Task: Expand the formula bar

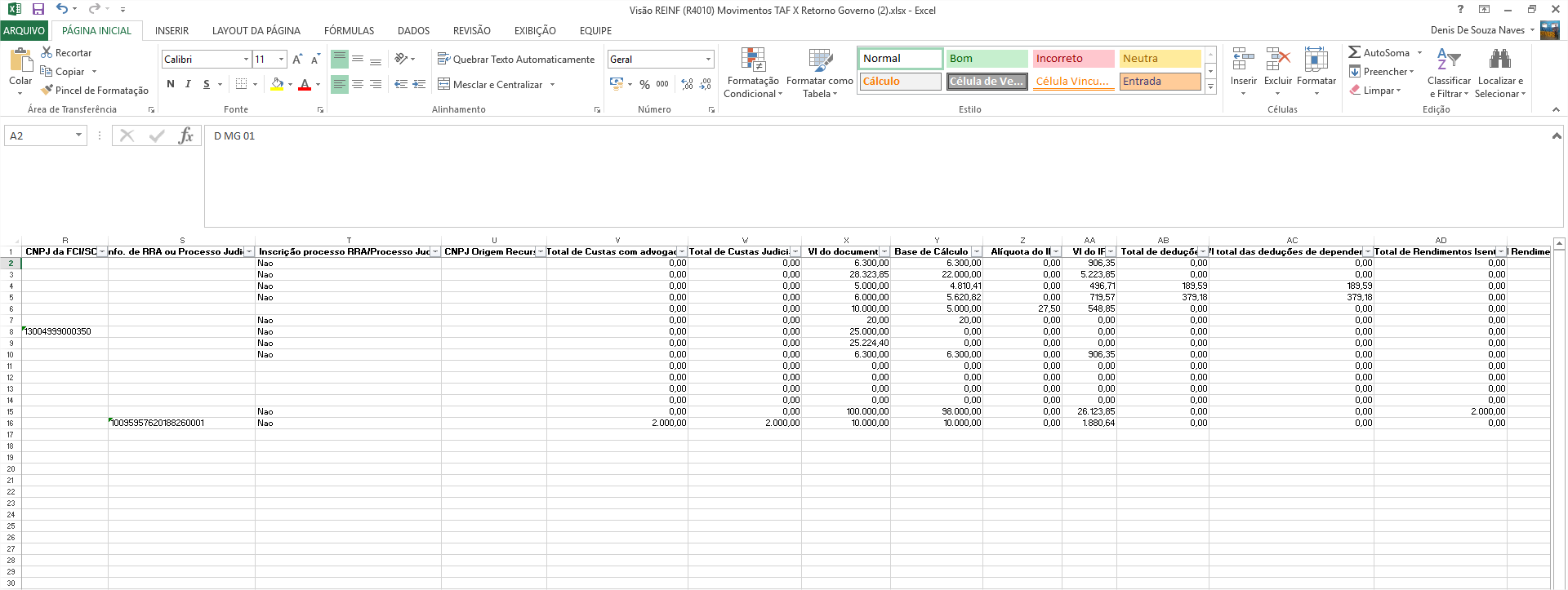Action: [1557, 135]
